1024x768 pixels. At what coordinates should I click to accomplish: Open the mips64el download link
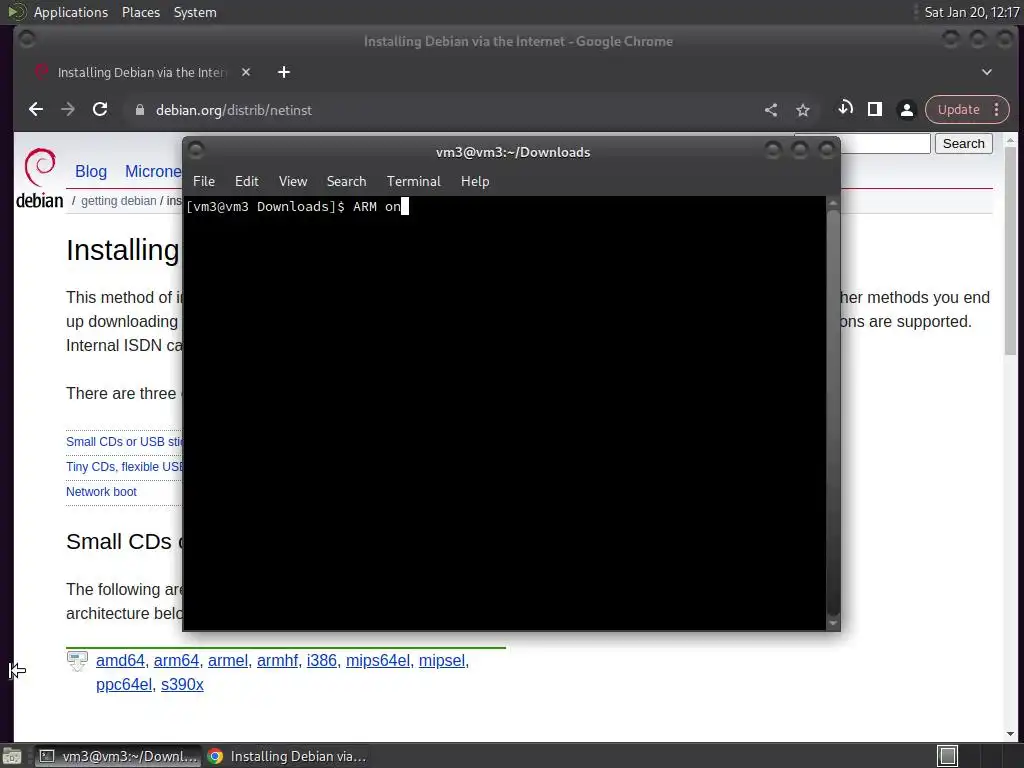pyautogui.click(x=378, y=660)
